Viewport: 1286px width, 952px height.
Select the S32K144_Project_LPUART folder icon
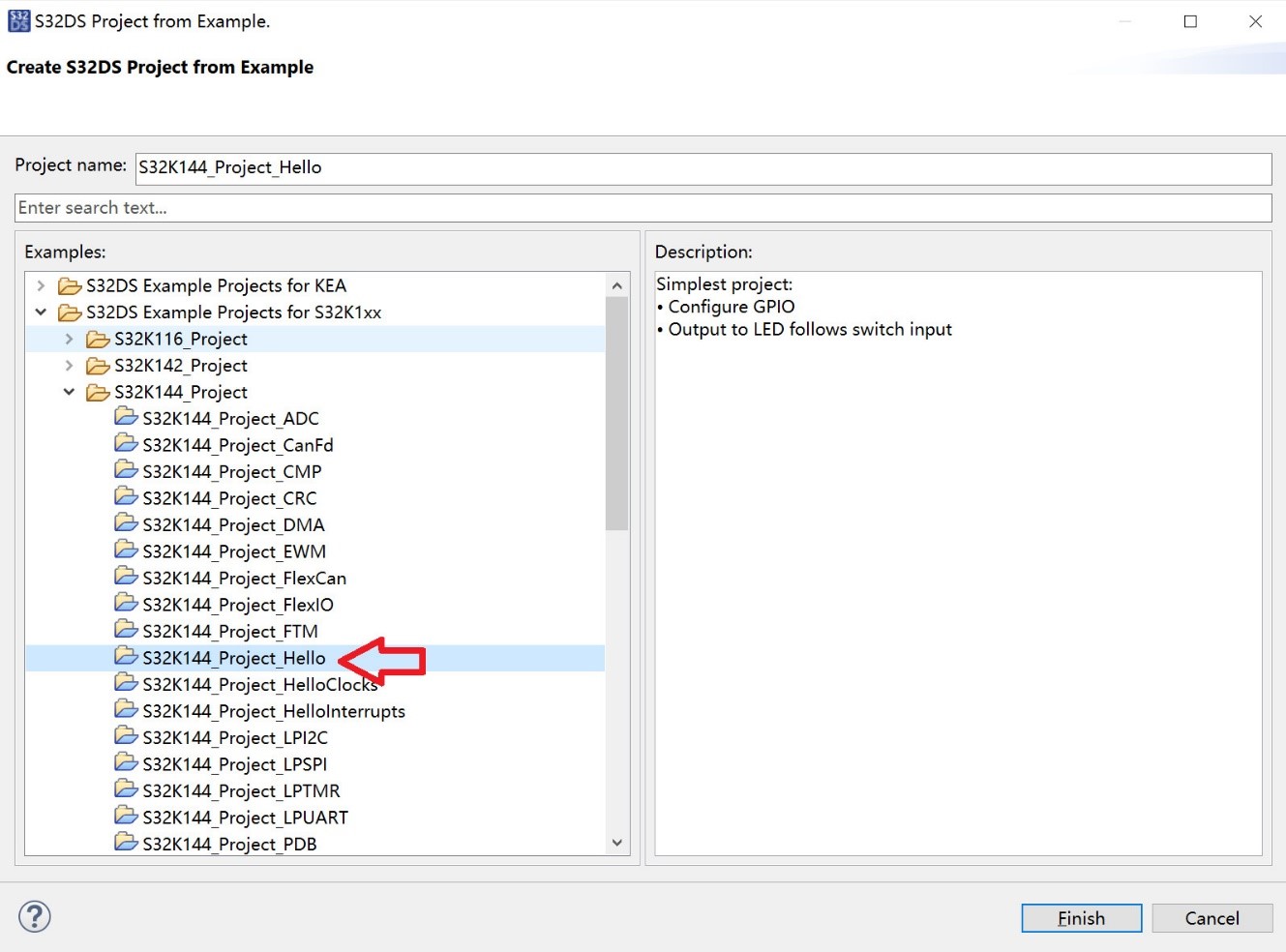[x=126, y=816]
